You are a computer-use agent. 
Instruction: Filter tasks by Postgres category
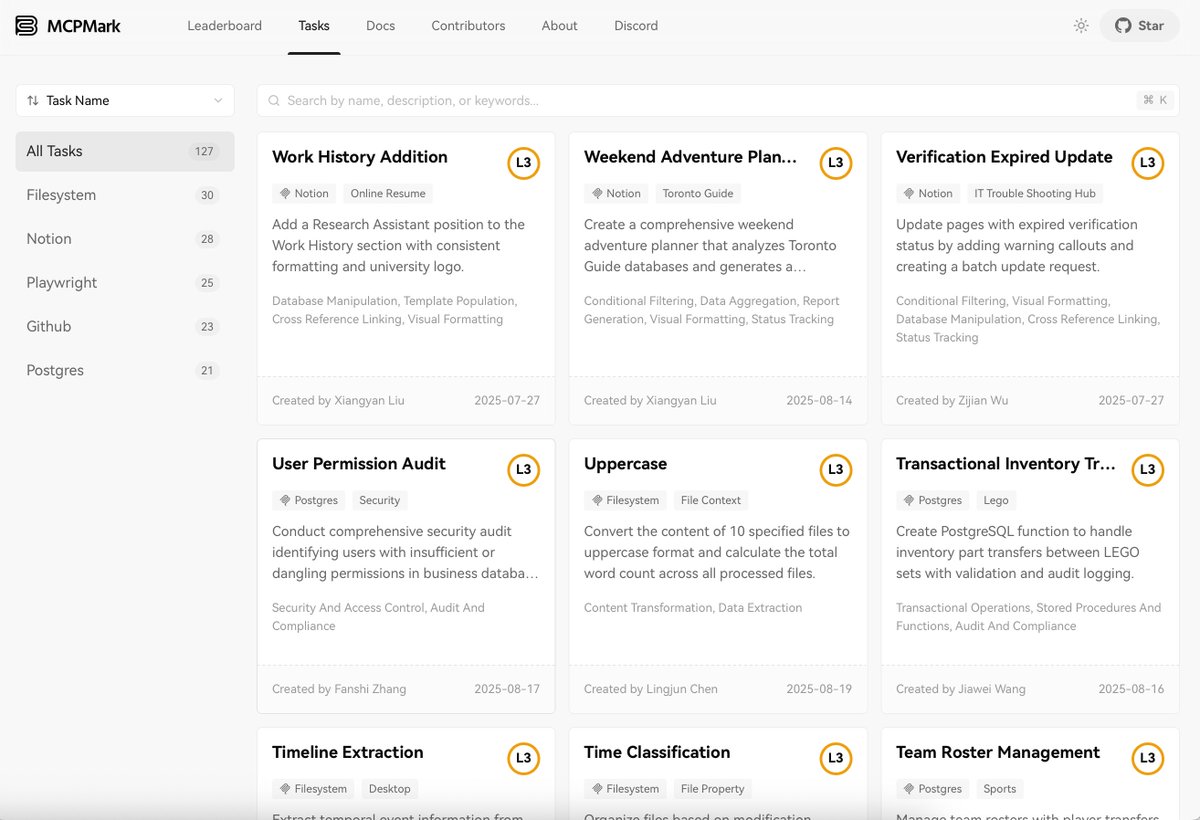125,371
